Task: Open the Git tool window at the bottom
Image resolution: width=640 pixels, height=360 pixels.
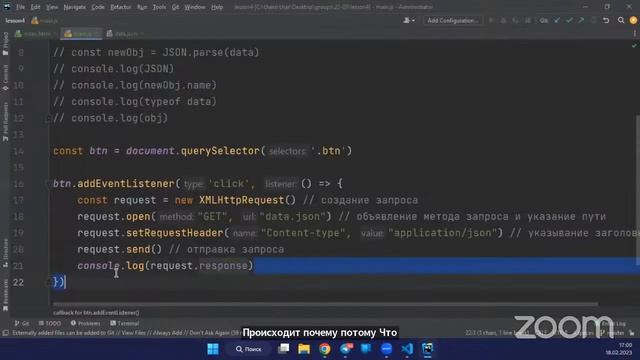Action: coord(22,323)
